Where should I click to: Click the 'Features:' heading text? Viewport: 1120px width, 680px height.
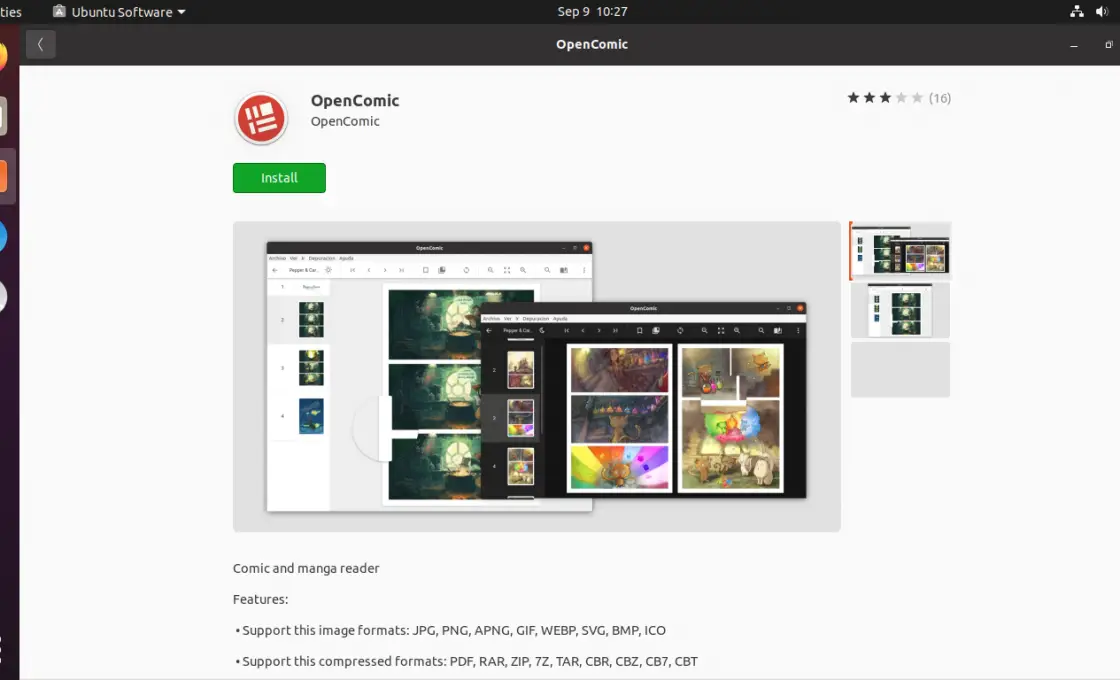pos(261,599)
